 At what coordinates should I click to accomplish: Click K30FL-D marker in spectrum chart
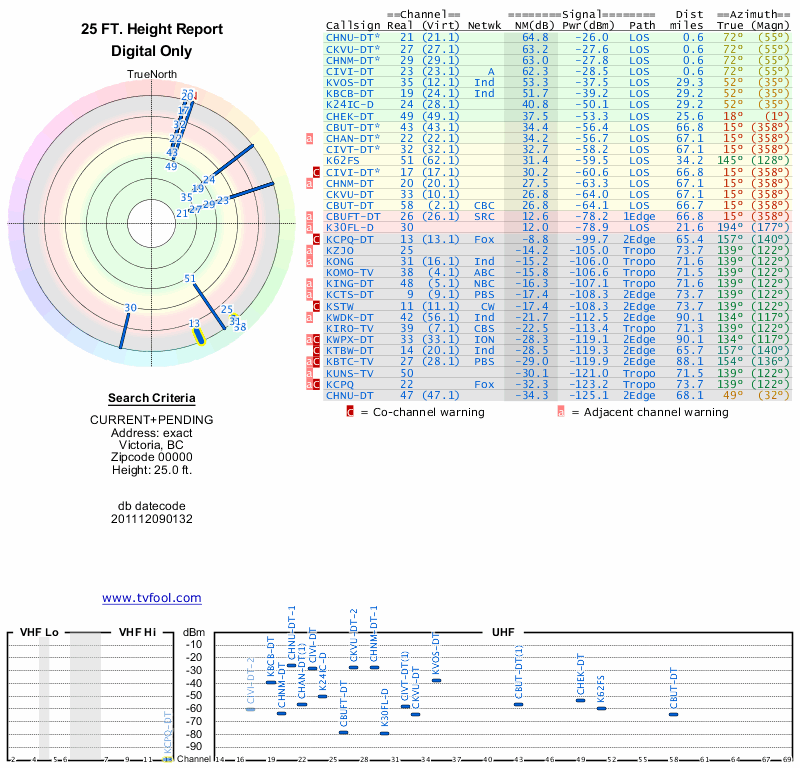[384, 733]
